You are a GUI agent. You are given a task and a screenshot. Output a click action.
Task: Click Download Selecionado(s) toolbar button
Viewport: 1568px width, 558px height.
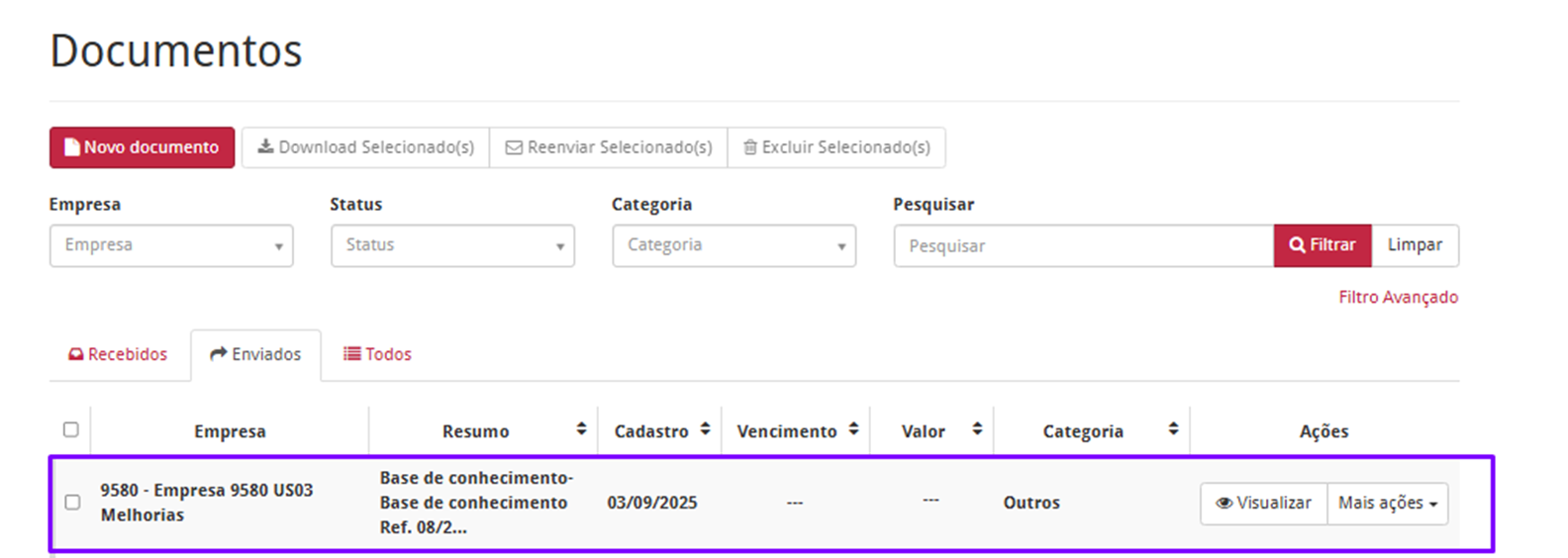pyautogui.click(x=366, y=147)
